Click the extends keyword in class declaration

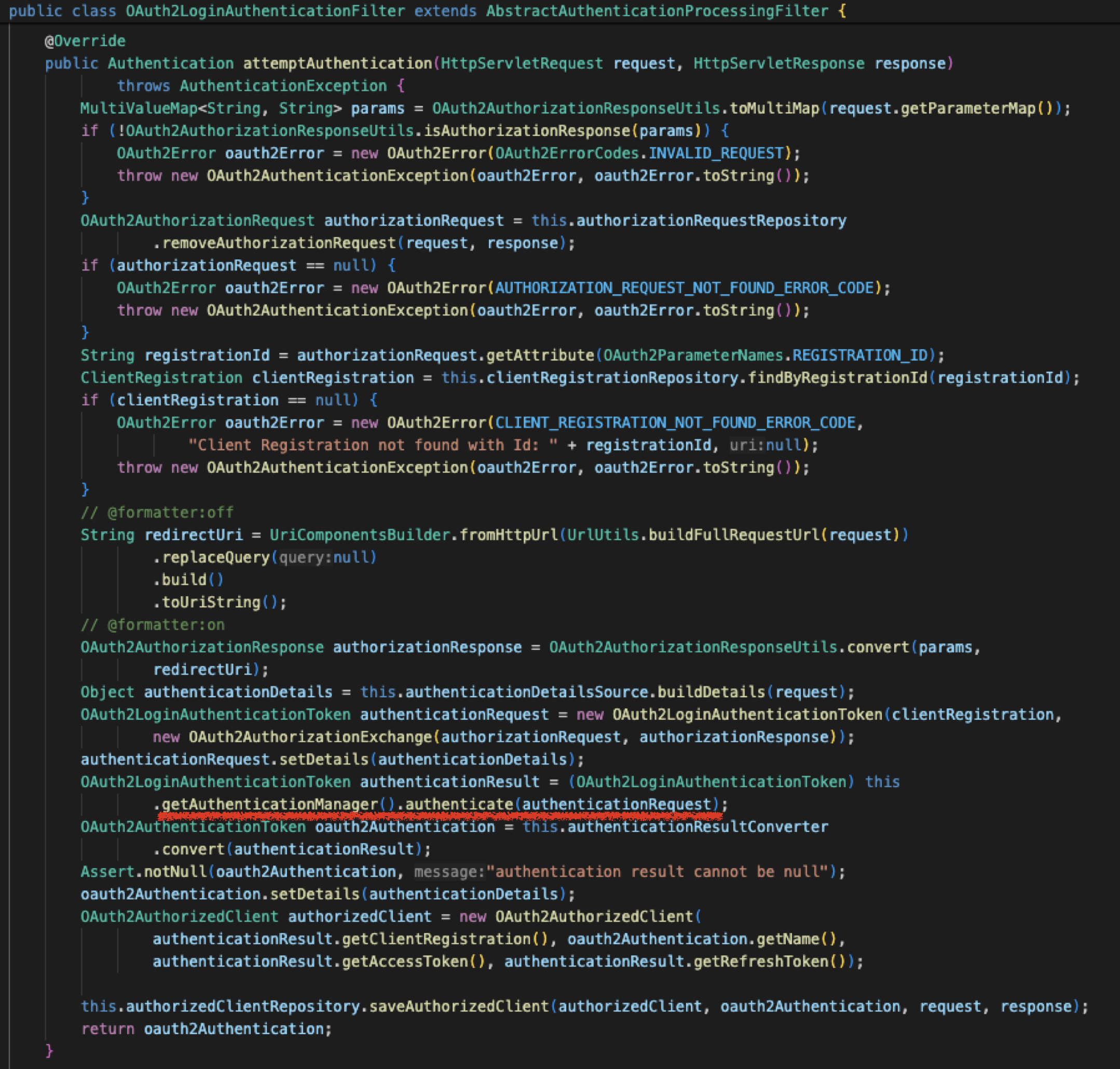445,11
